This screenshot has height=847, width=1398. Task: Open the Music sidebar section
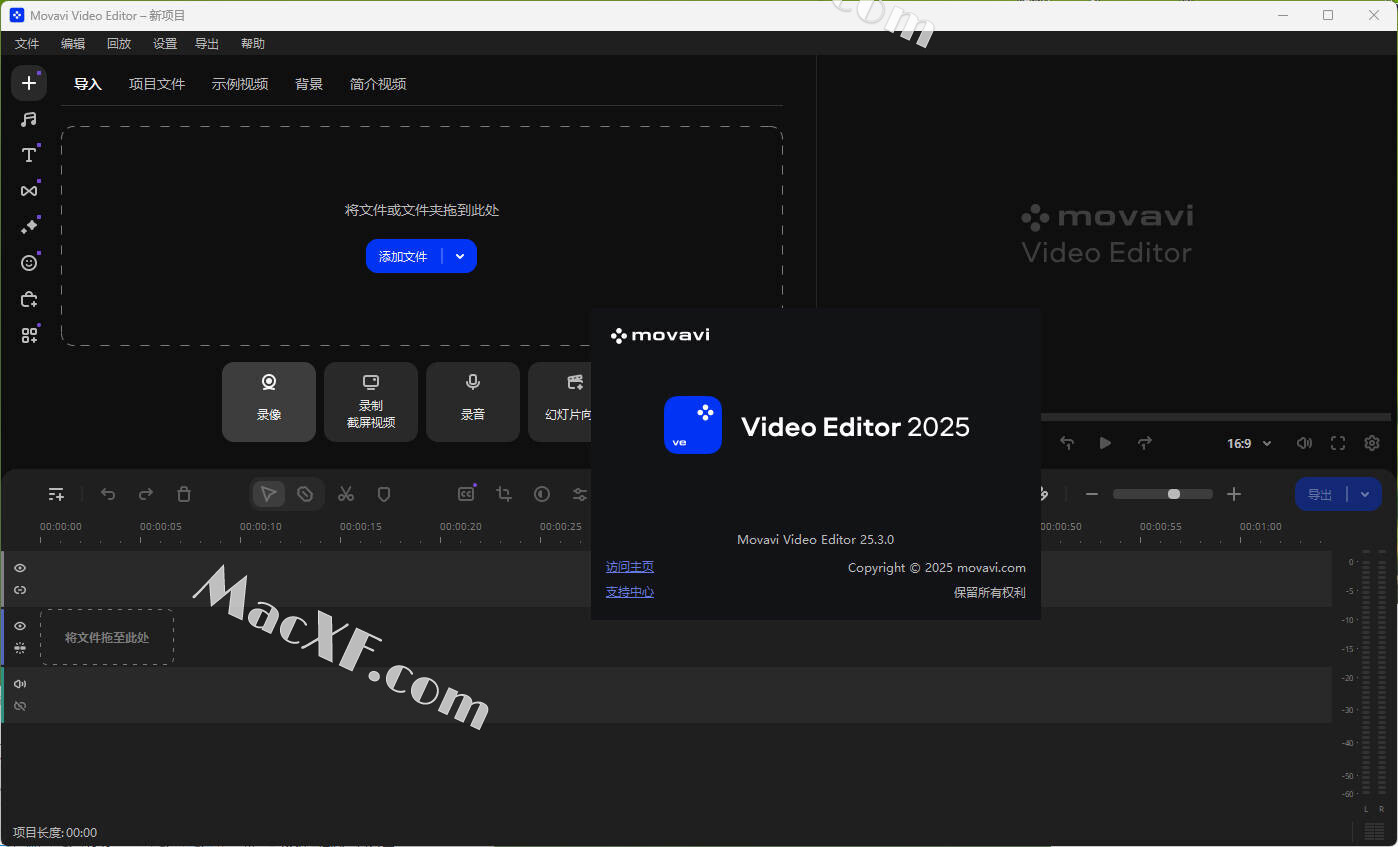click(29, 119)
